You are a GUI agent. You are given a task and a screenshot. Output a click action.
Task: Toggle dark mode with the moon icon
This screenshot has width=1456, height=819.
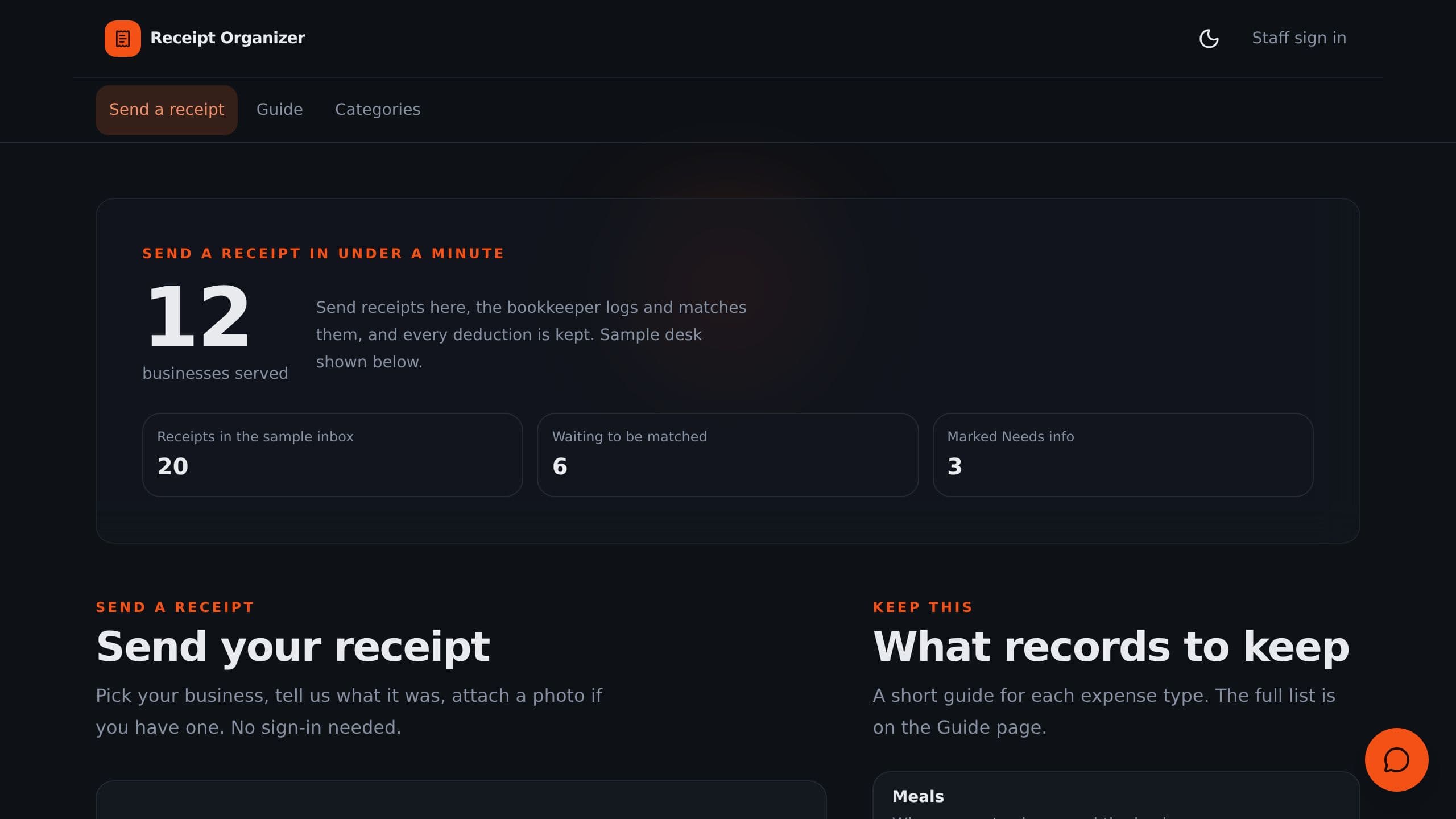tap(1209, 39)
